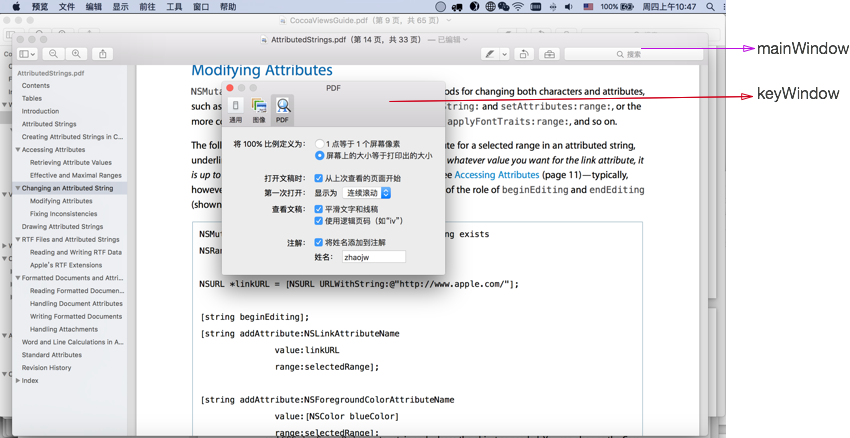Switch to the 图像 (Images) preferences pane
Screen dimensions: 850x438
tap(259, 110)
